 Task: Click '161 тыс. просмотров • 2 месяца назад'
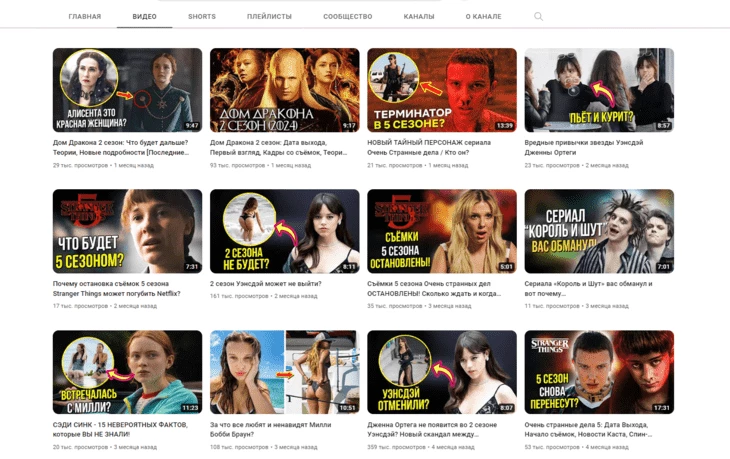264,296
